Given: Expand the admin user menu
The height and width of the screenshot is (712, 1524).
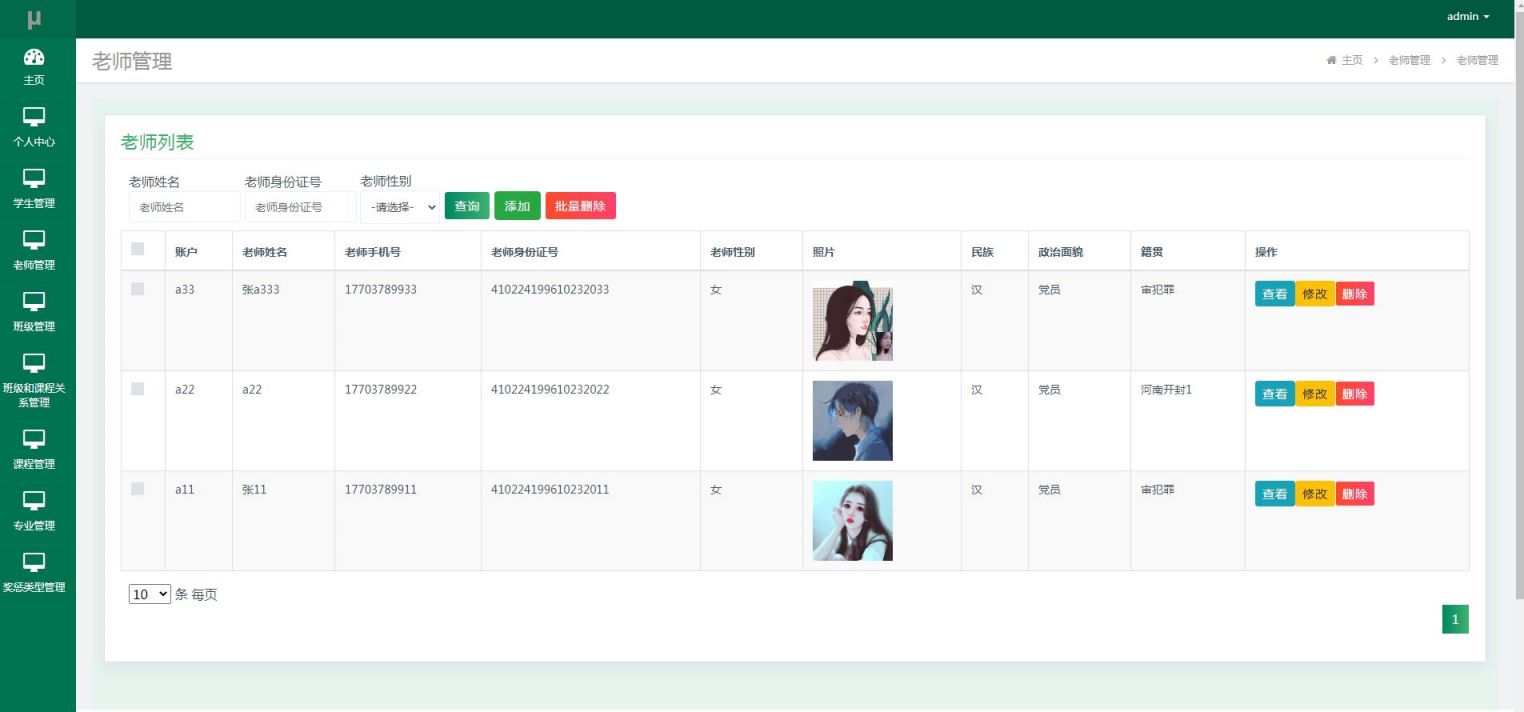Looking at the screenshot, I should [1468, 17].
